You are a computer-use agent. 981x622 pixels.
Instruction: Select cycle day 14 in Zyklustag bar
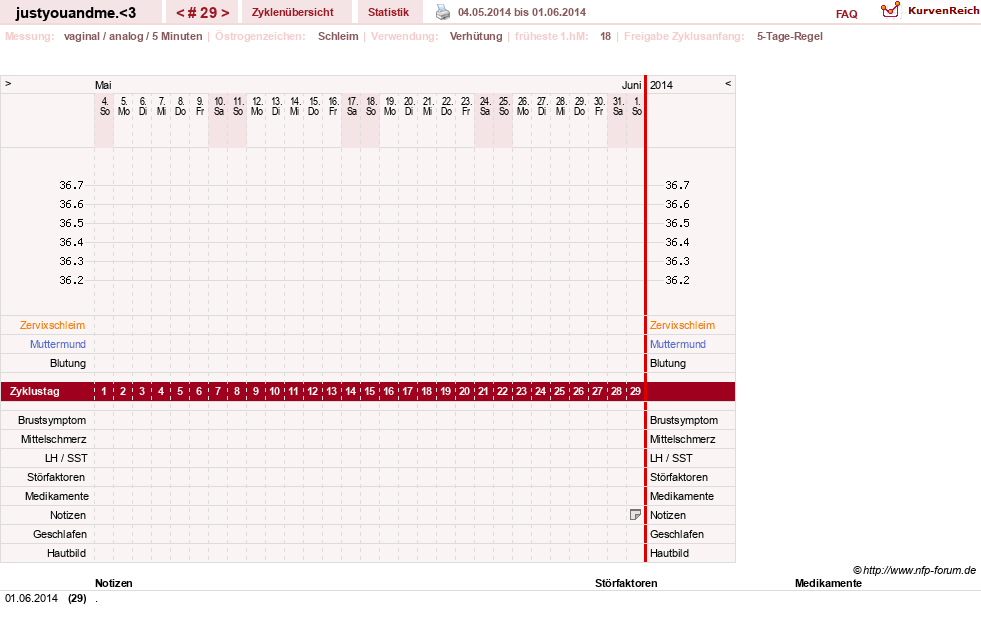tap(350, 391)
